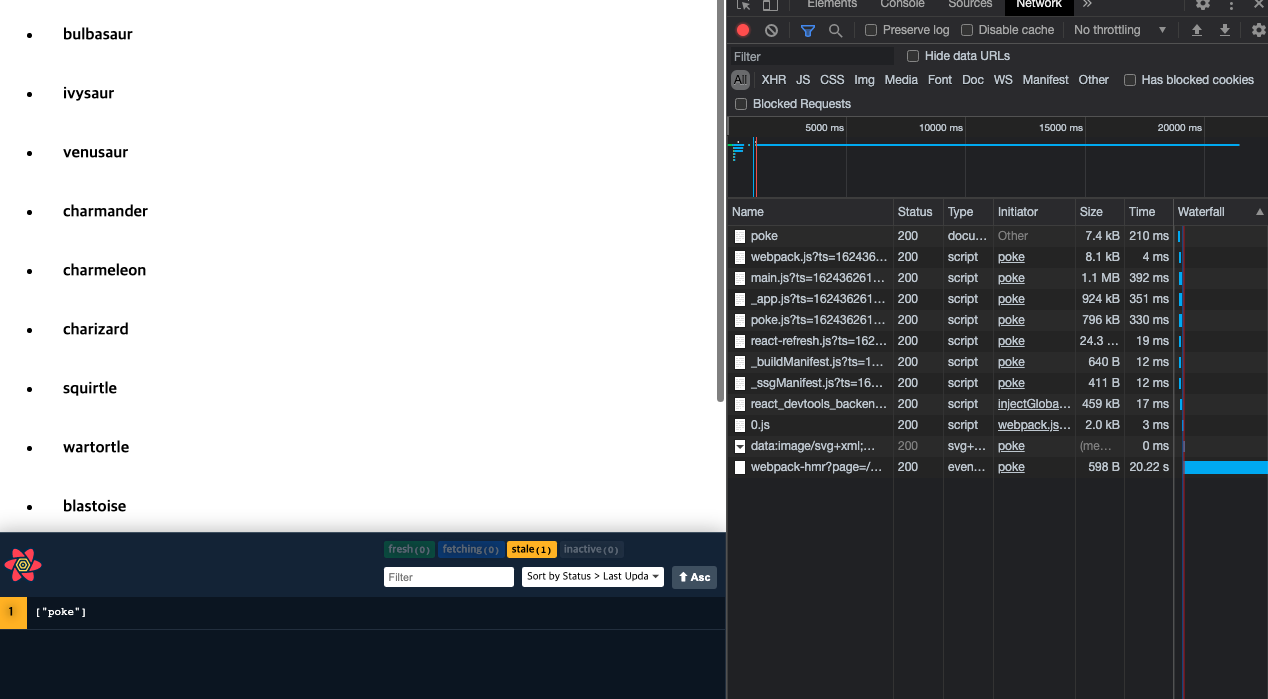Image resolution: width=1268 pixels, height=699 pixels.
Task: Clear the network log
Action: pos(771,30)
